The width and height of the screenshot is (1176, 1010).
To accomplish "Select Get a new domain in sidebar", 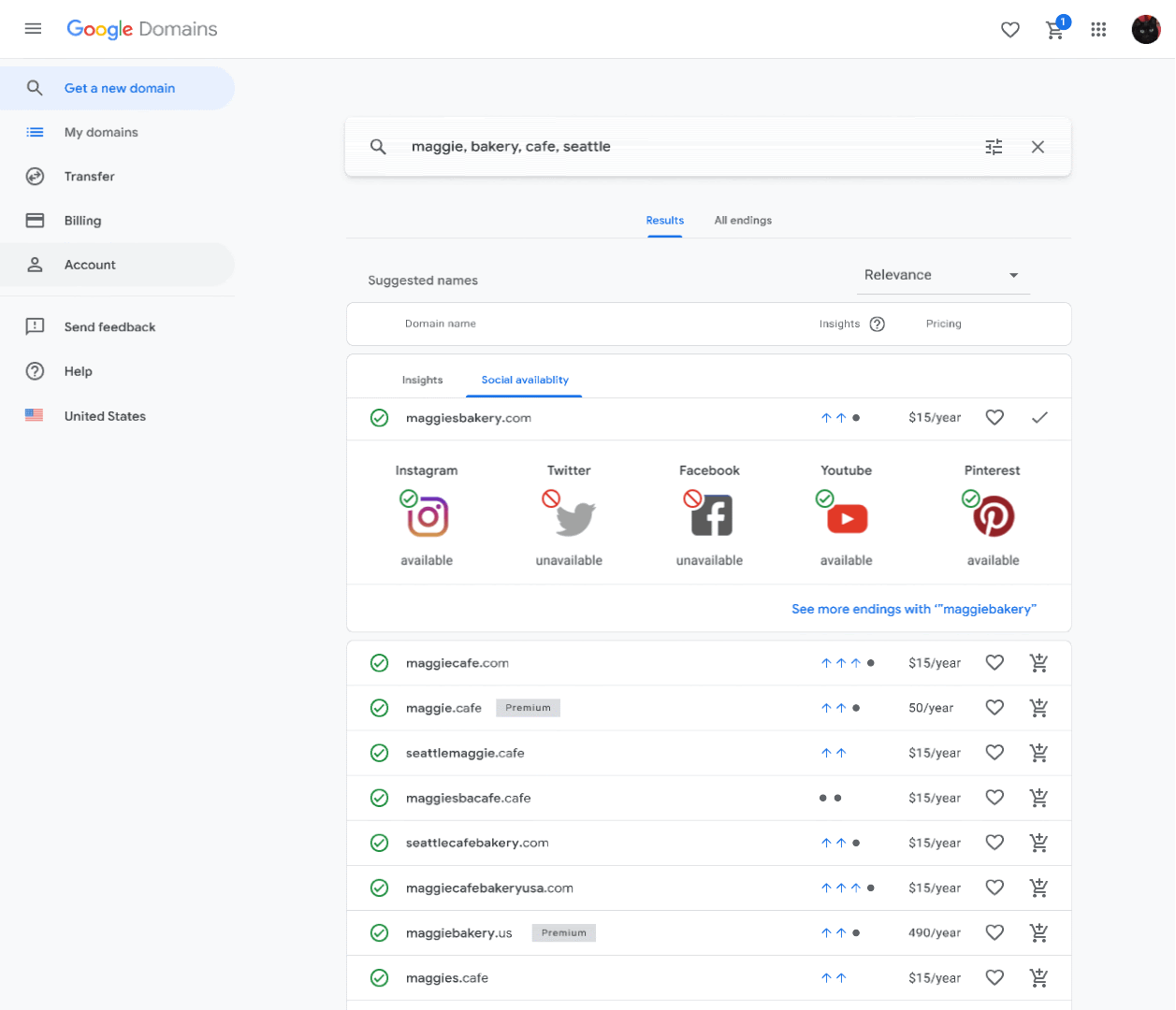I will [x=117, y=88].
